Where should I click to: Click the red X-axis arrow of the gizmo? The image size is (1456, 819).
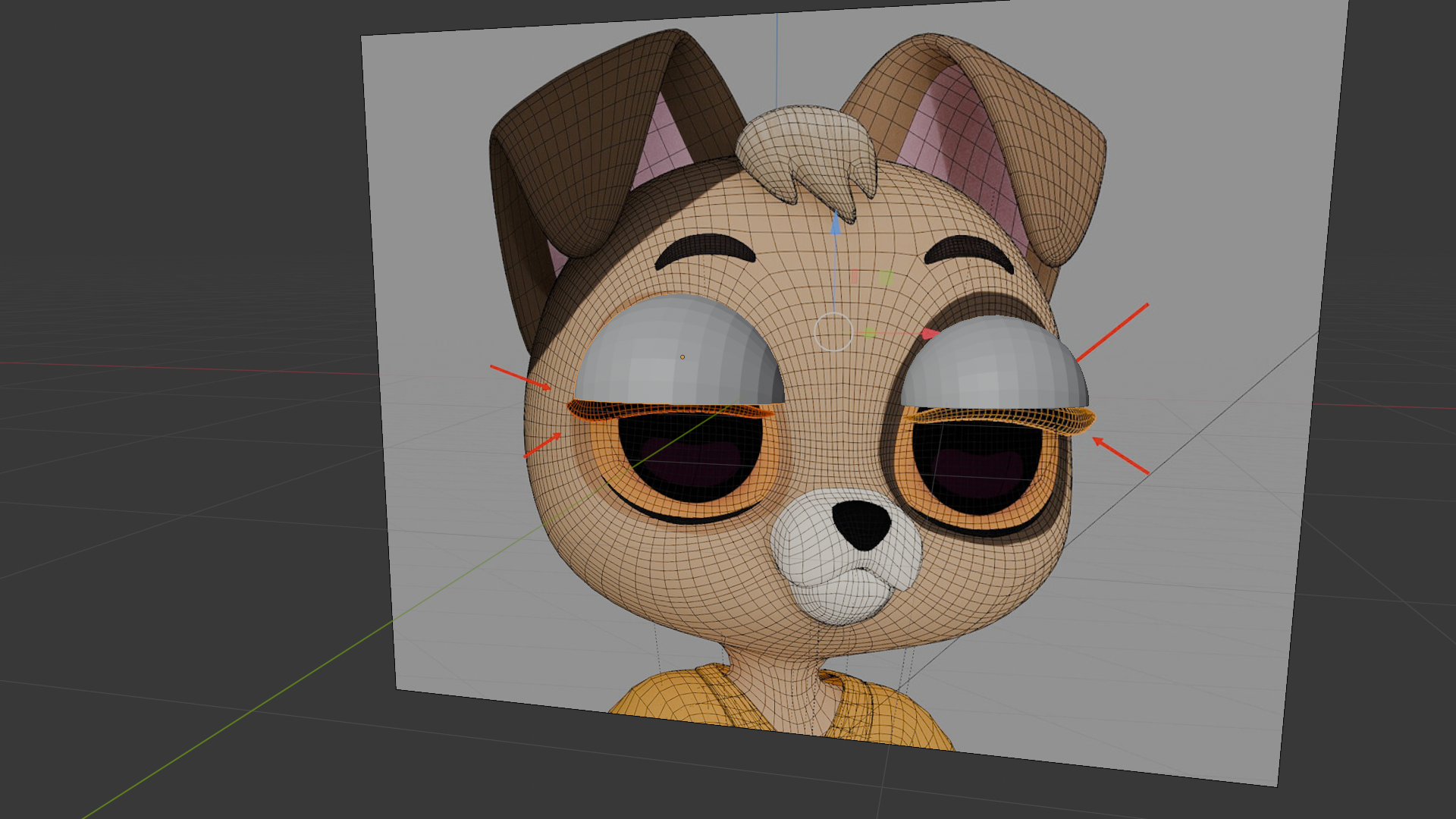coord(929,334)
